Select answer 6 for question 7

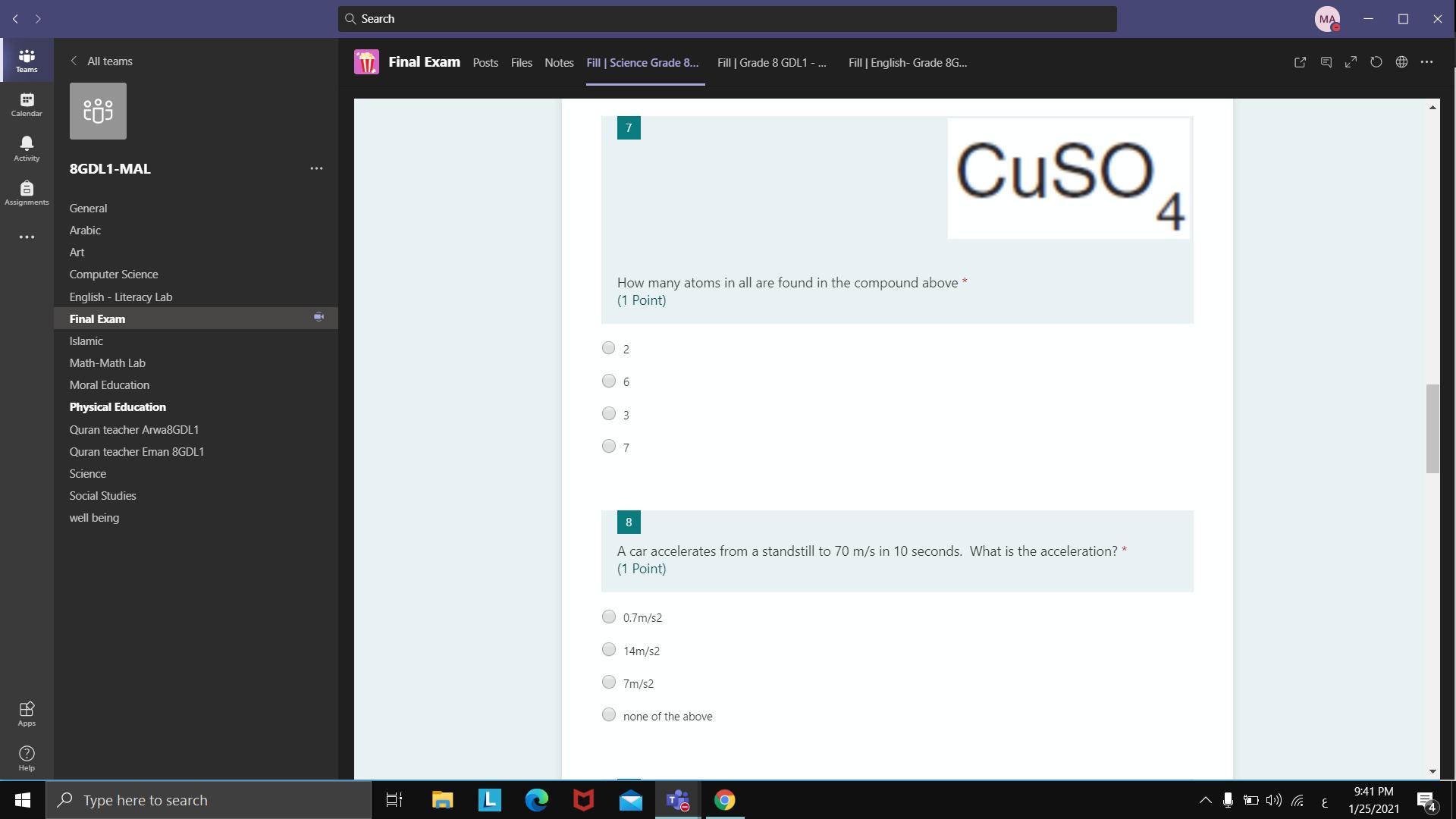point(609,381)
